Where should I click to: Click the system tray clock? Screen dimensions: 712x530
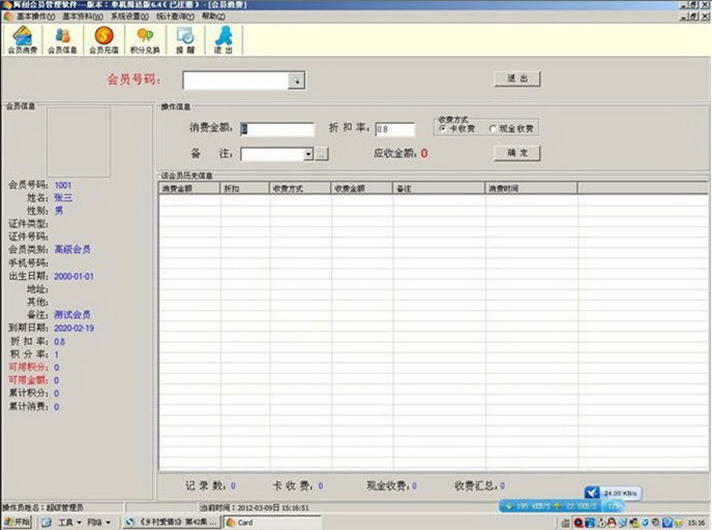696,523
